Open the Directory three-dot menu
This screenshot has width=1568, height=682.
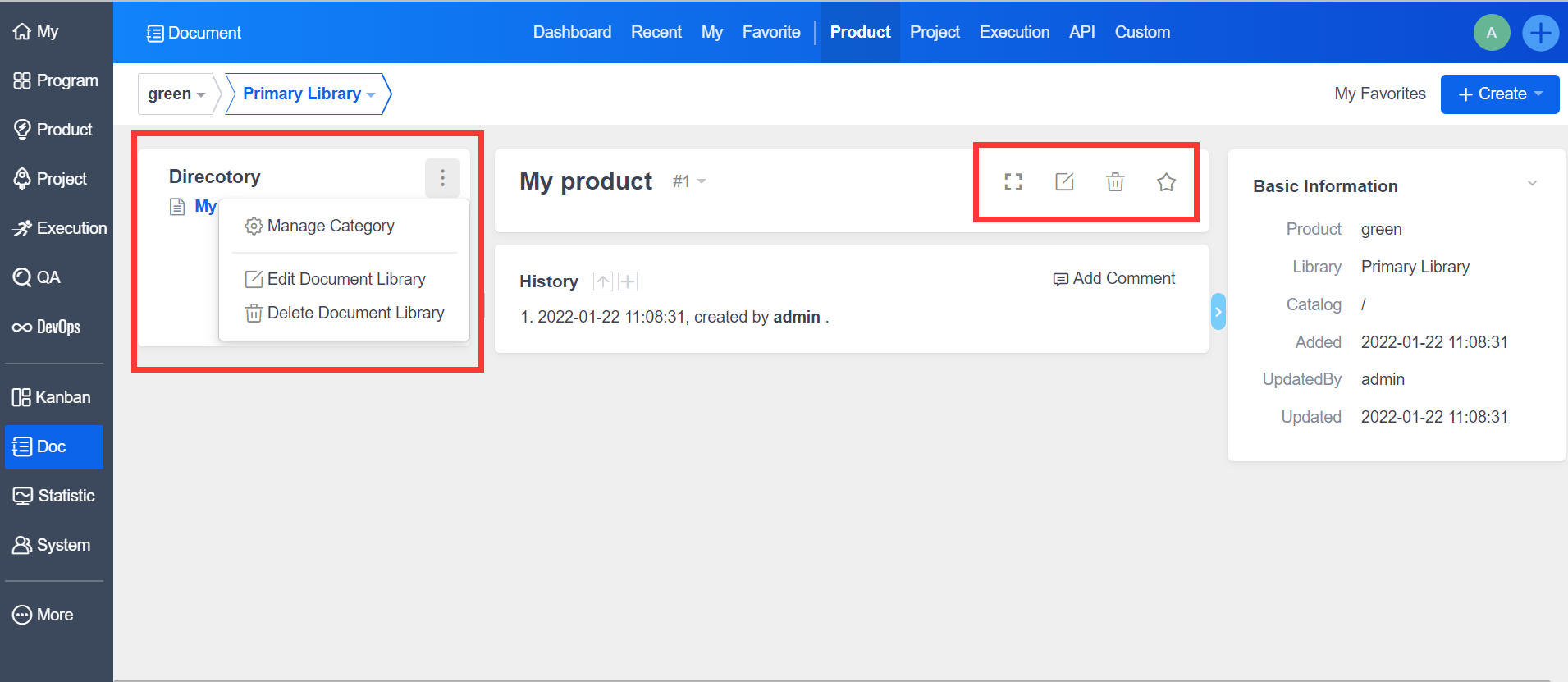[442, 178]
